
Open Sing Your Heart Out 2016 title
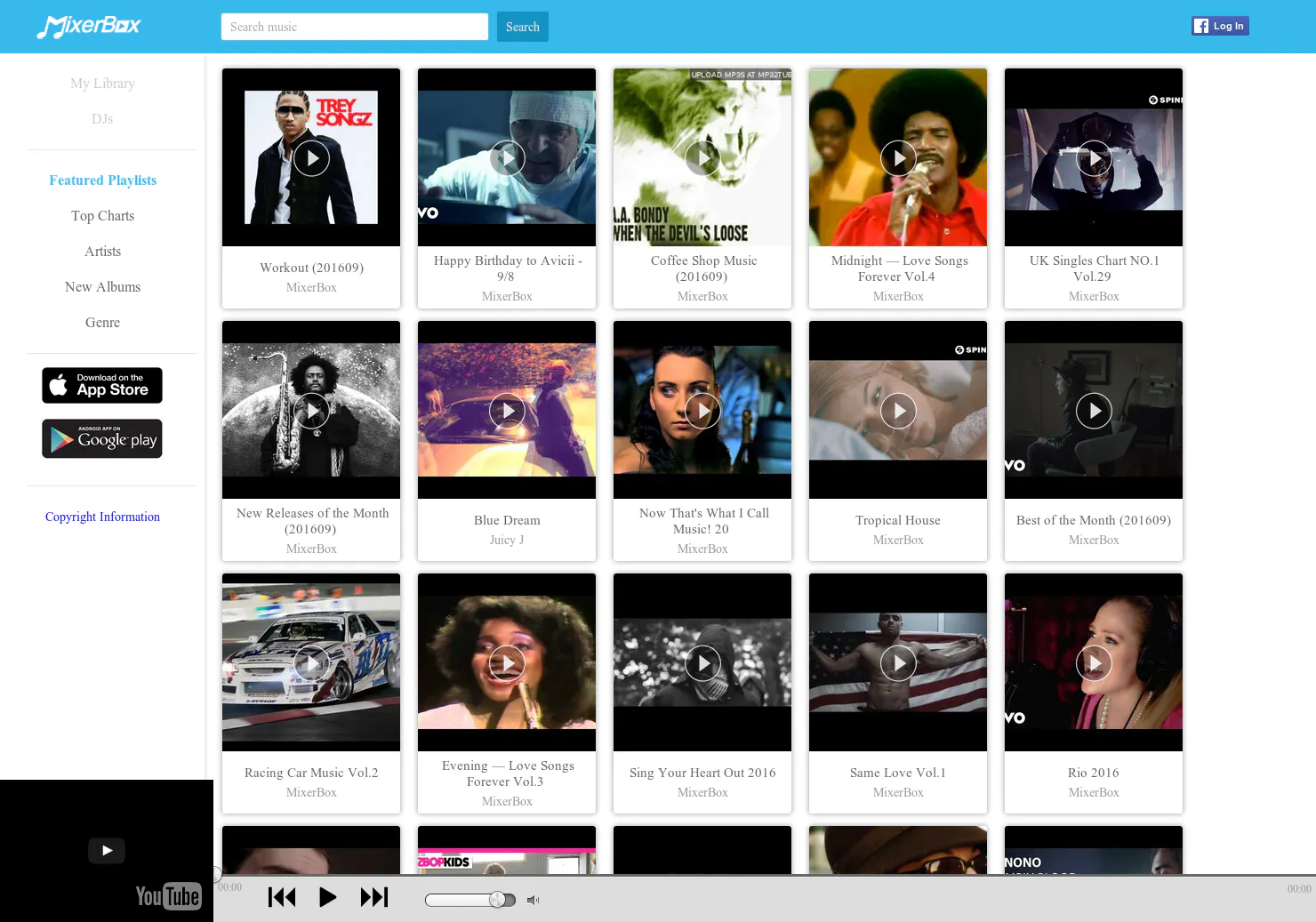point(702,773)
